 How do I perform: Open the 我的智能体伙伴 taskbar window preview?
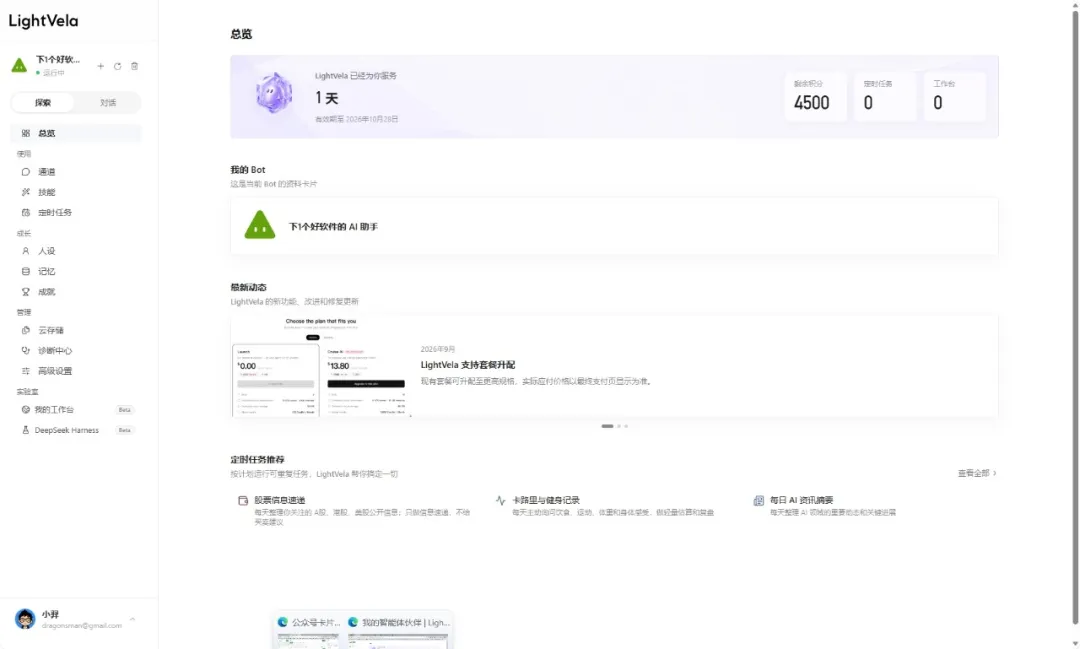[398, 630]
